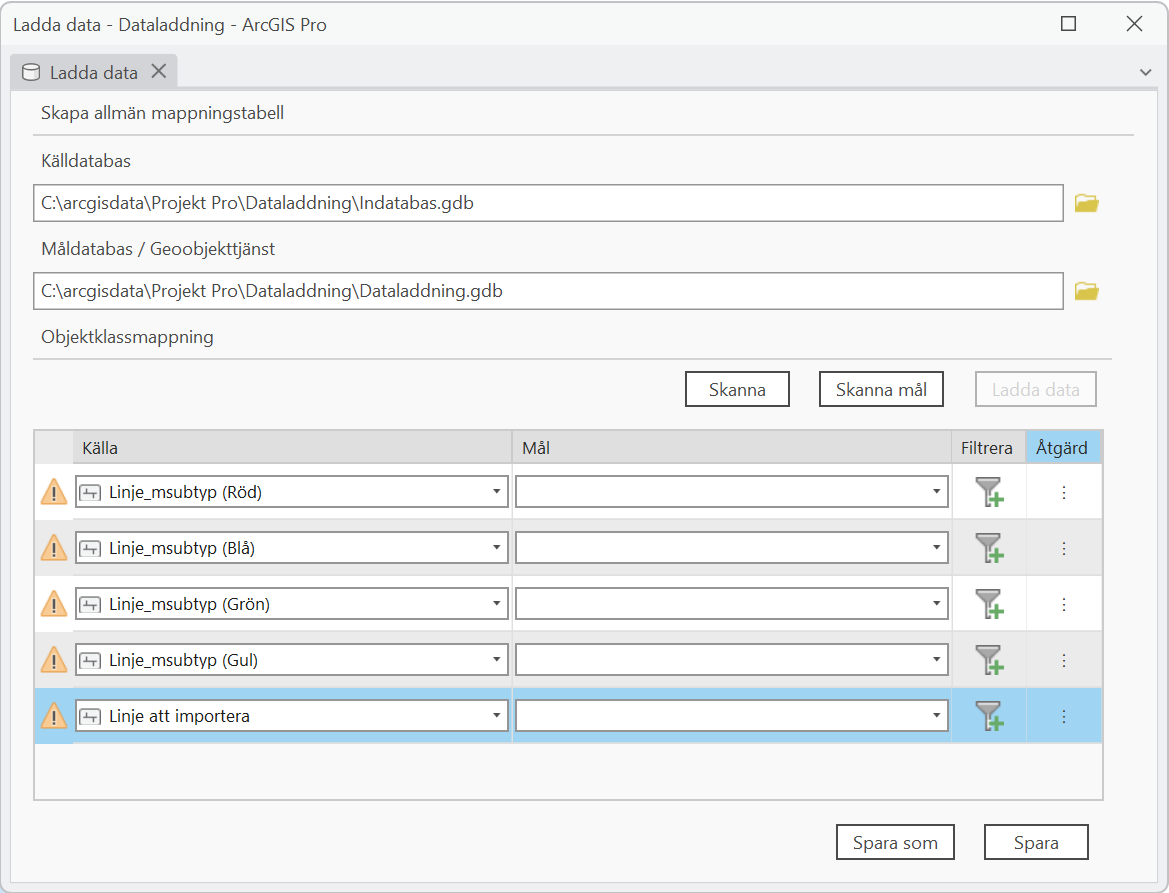1169x893 pixels.
Task: Add filter for Linje_msubtyp (Grön) row
Action: [x=988, y=604]
